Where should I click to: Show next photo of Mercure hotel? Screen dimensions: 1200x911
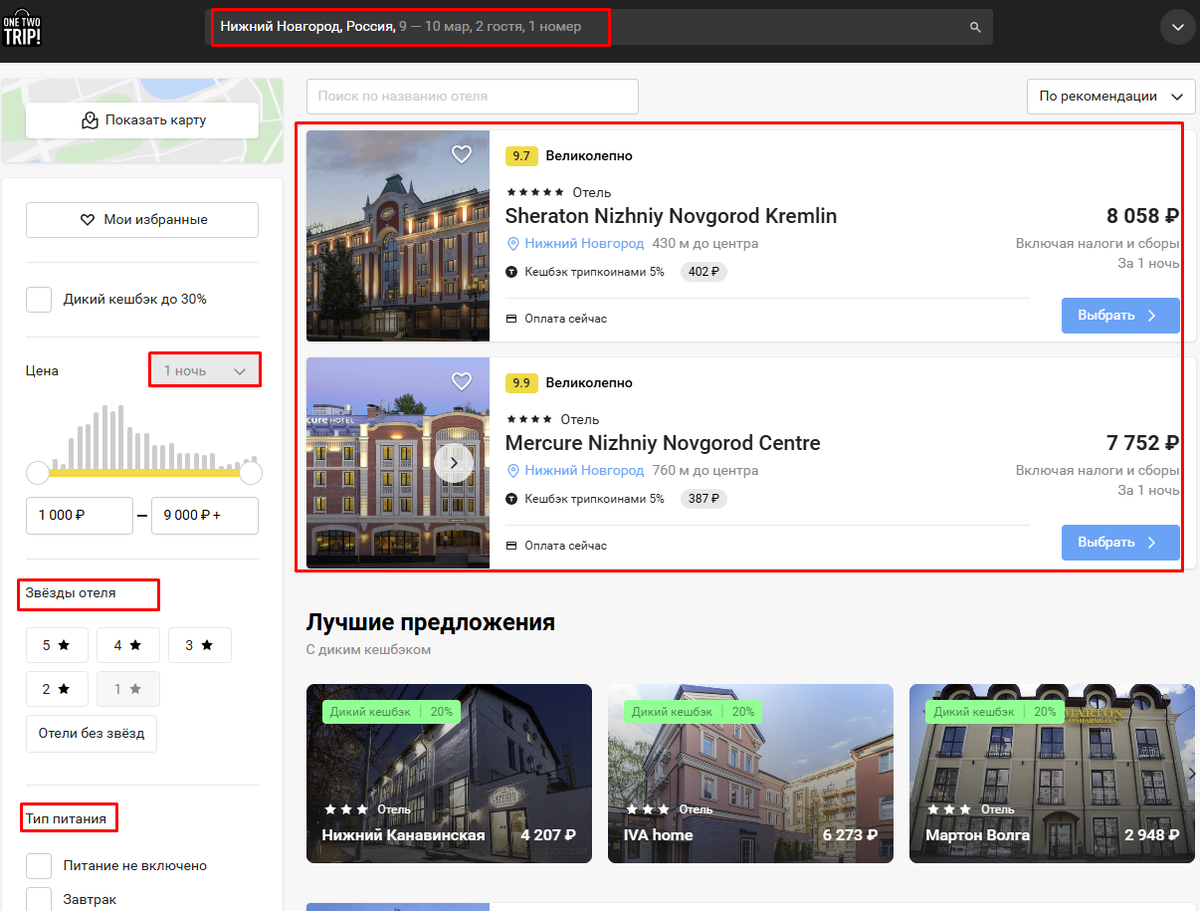pyautogui.click(x=454, y=463)
